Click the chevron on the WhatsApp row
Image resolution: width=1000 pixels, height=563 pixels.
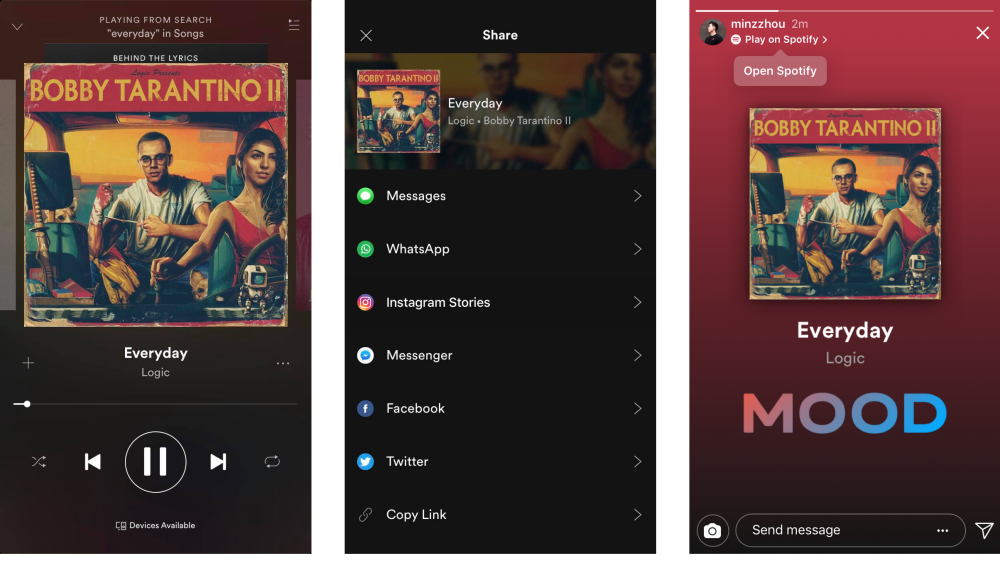[637, 249]
